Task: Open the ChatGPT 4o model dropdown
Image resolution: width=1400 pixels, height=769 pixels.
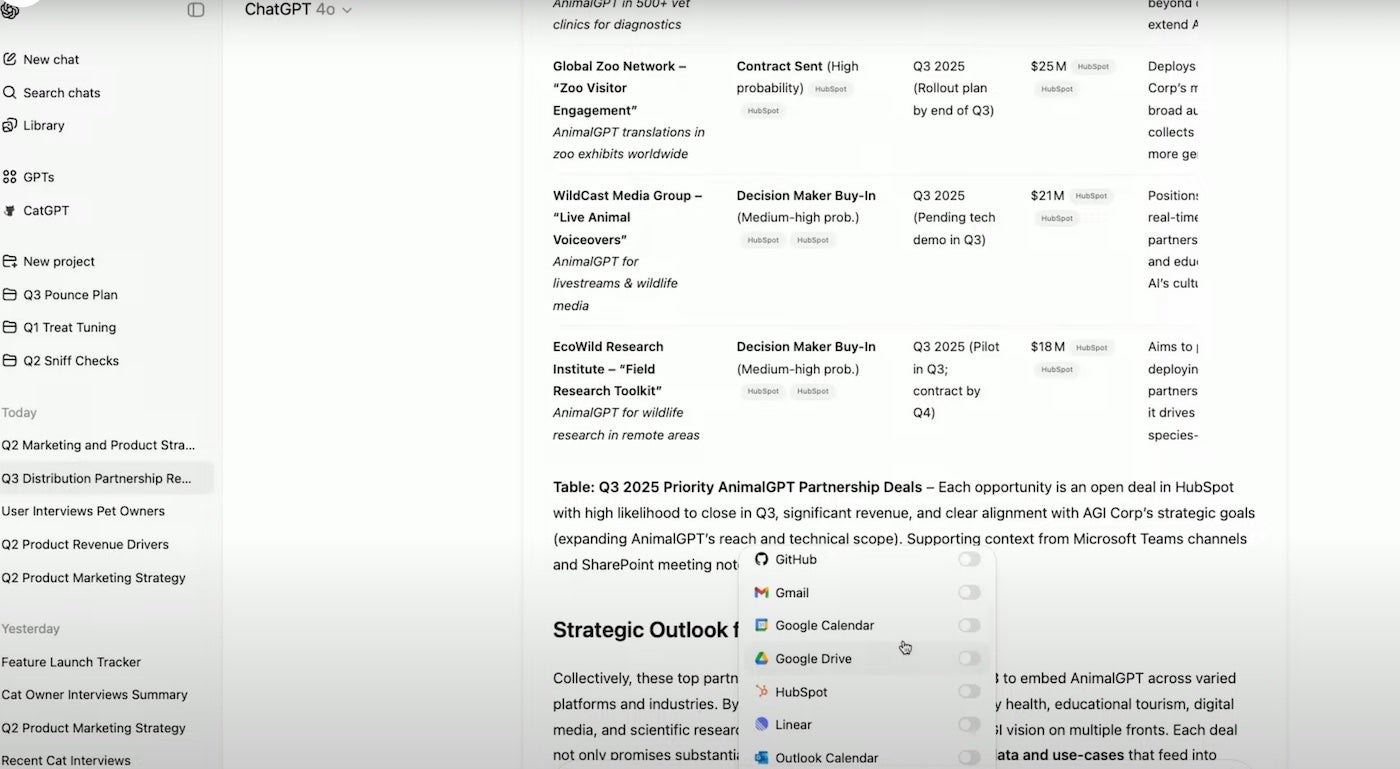Action: (298, 10)
